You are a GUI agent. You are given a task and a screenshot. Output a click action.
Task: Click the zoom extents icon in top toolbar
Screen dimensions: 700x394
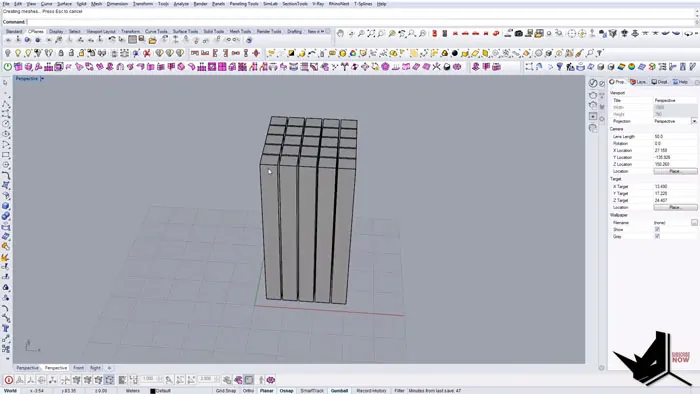point(371,33)
